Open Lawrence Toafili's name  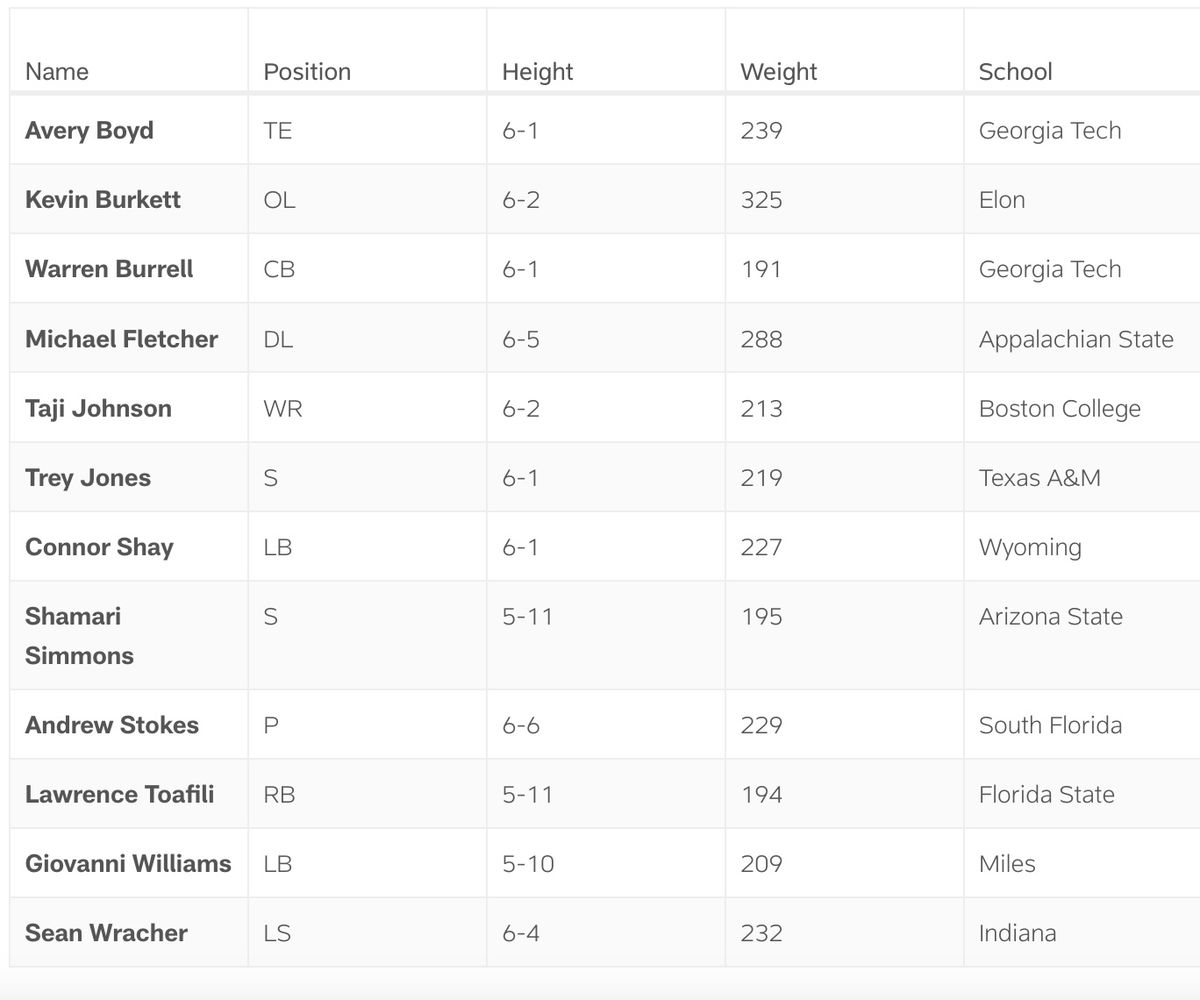coord(120,795)
